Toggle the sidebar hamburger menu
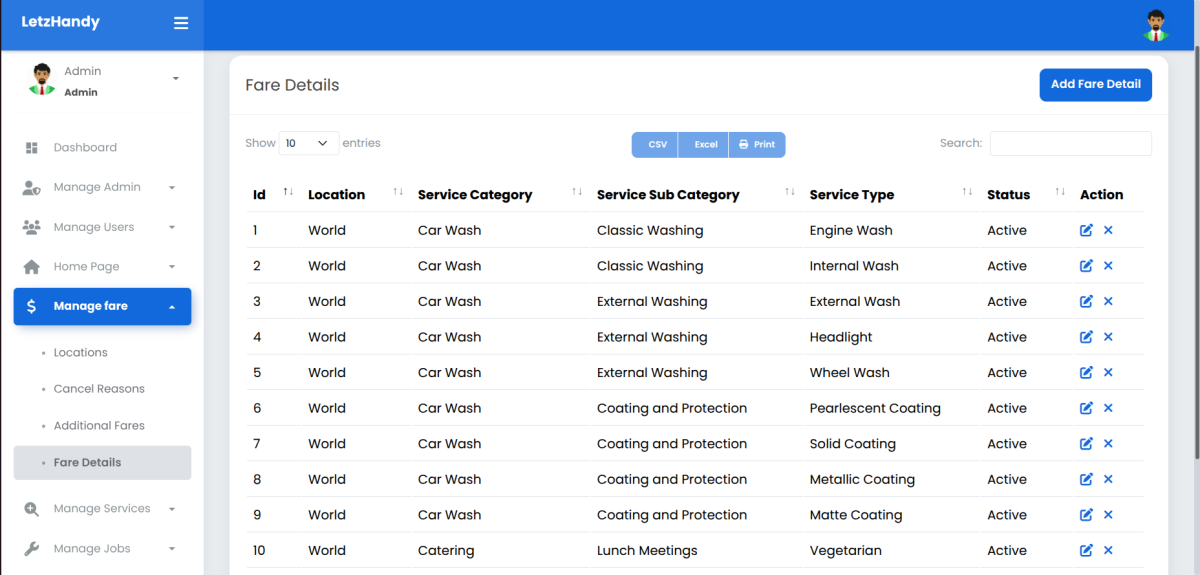 181,23
